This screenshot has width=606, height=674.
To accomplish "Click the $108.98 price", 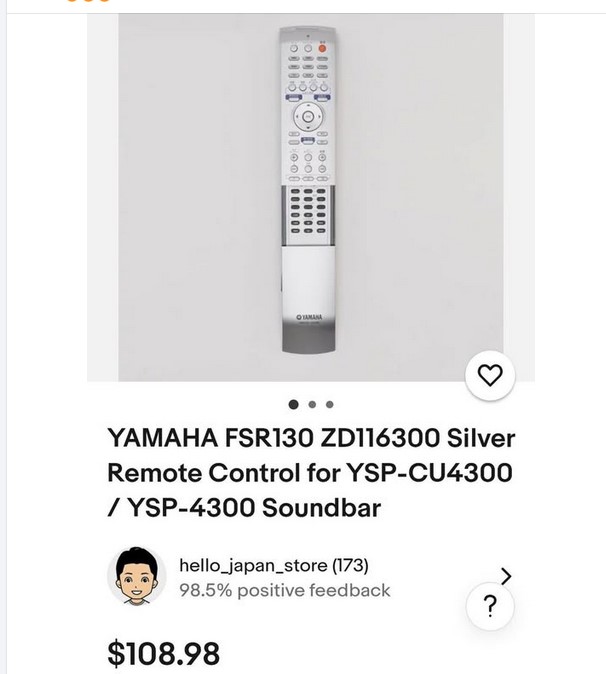I will pos(163,653).
